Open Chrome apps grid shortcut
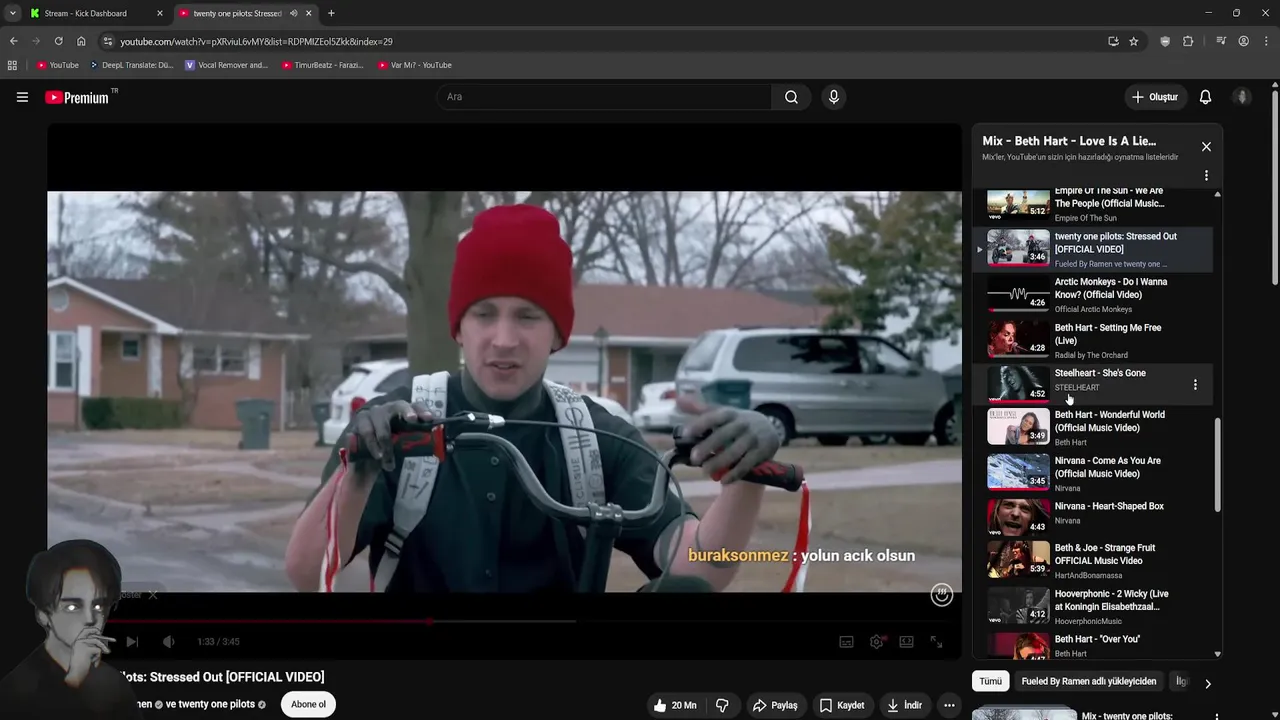 point(12,65)
